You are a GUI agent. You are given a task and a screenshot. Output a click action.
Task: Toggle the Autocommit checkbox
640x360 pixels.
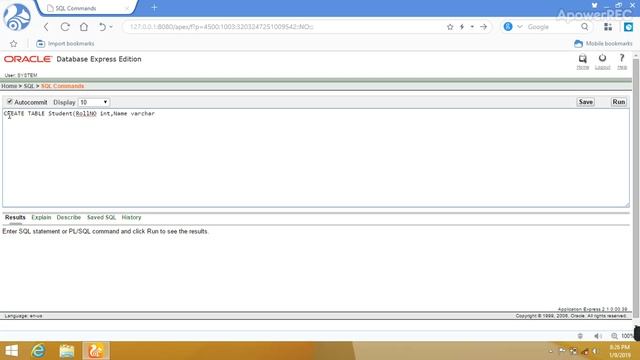[x=10, y=102]
